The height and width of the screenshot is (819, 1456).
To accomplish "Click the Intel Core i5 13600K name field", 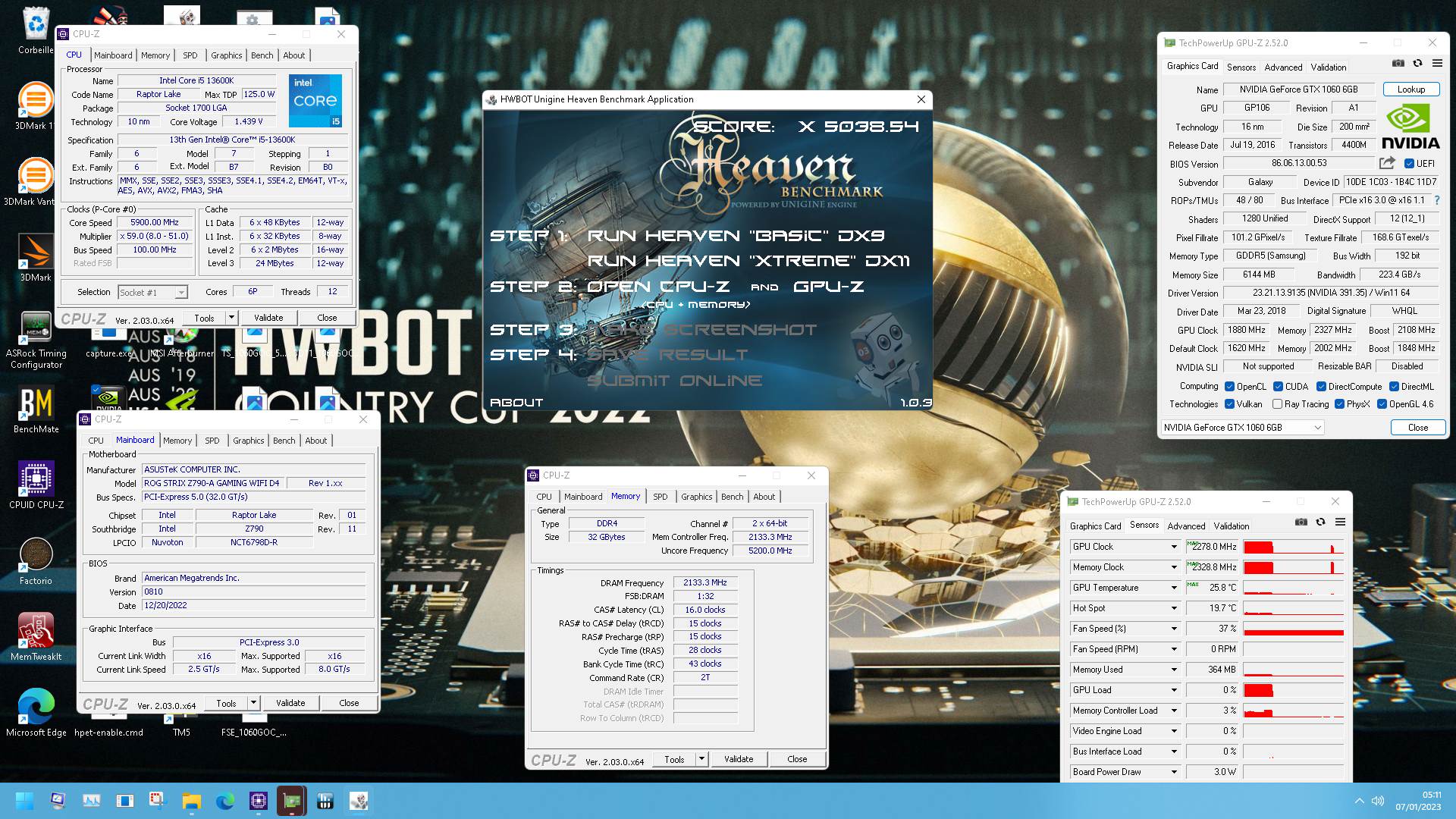I will coord(196,80).
